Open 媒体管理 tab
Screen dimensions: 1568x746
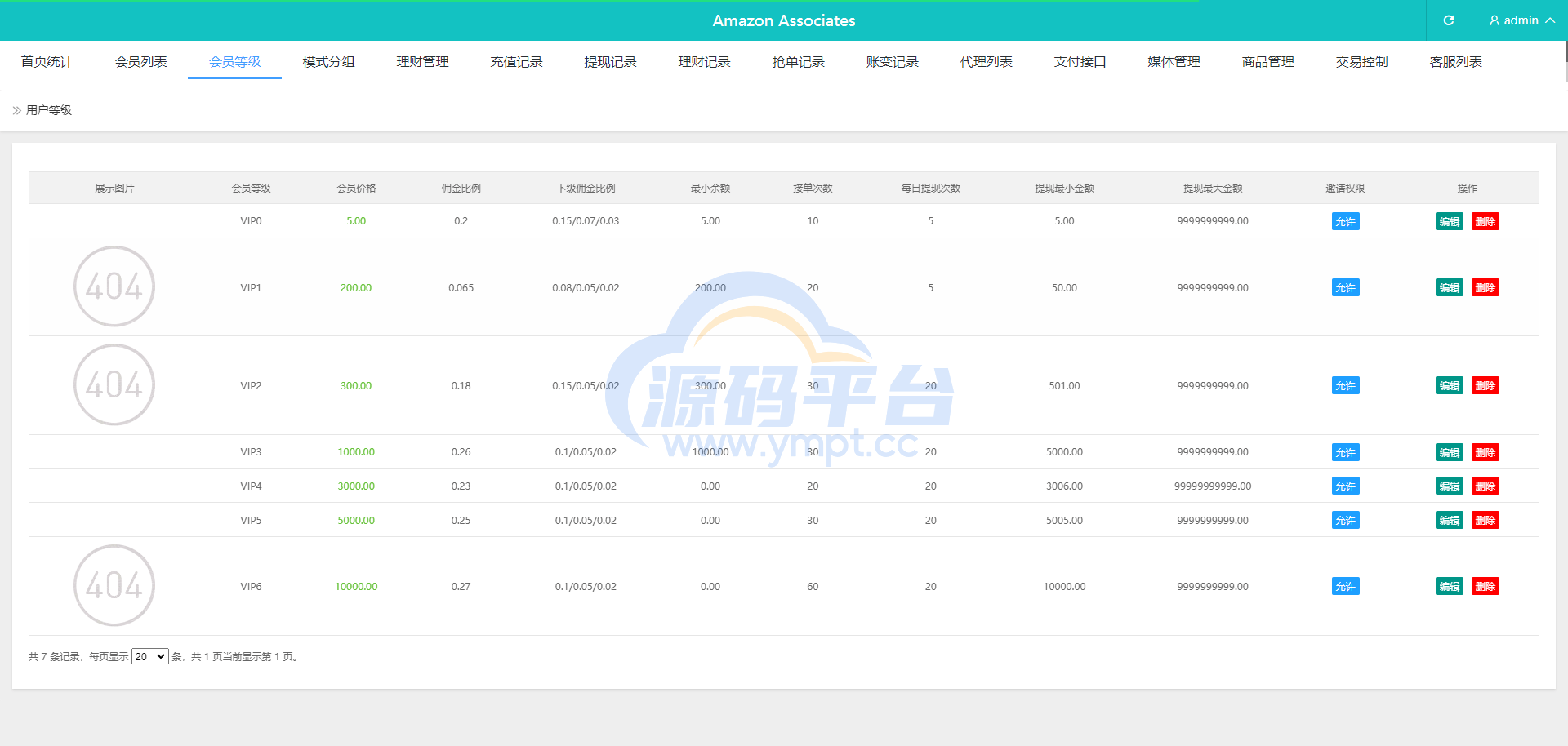point(1174,62)
